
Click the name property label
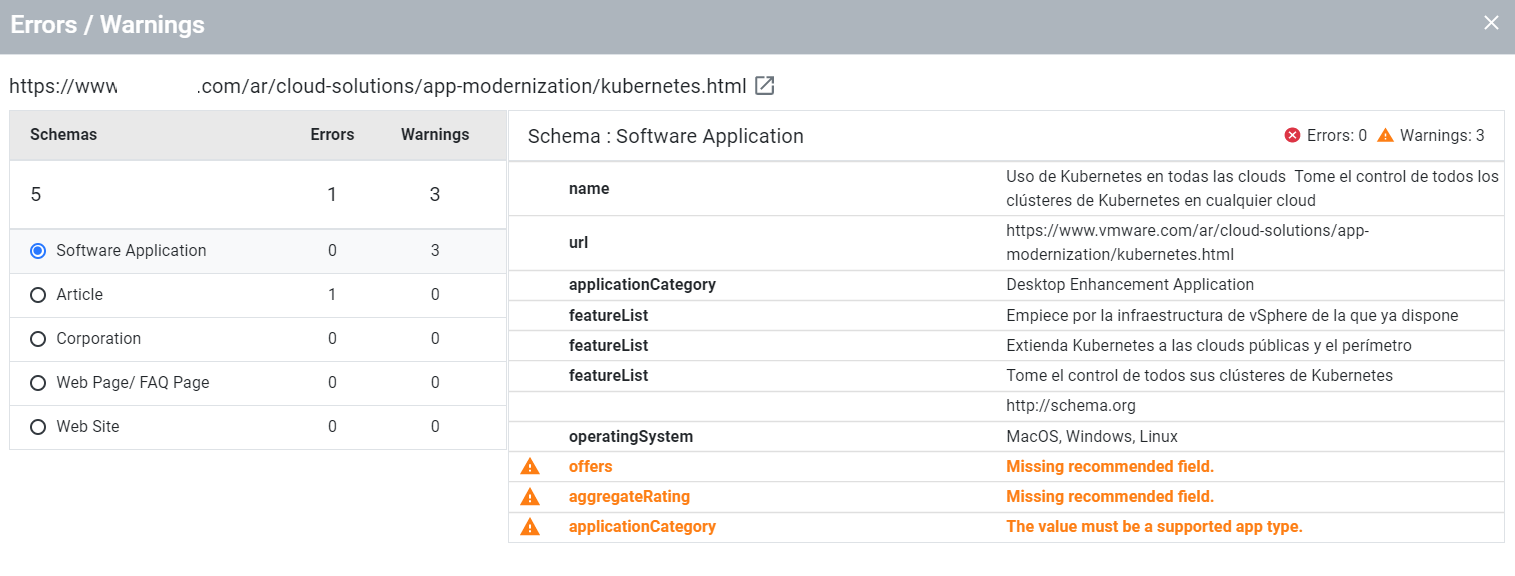click(589, 189)
